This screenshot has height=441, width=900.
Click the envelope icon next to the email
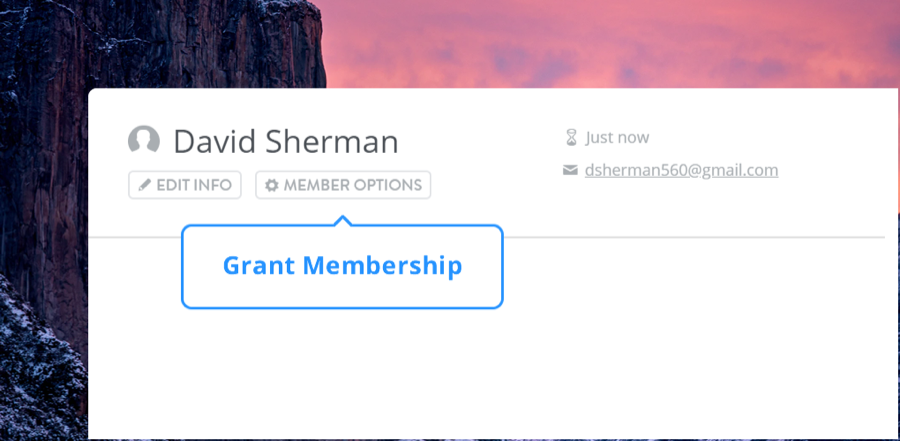click(x=571, y=170)
